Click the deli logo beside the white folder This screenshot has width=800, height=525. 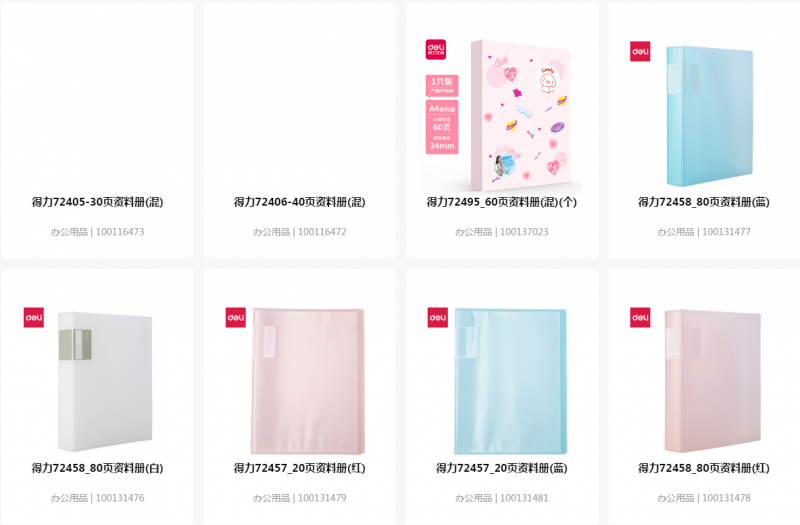point(34,317)
